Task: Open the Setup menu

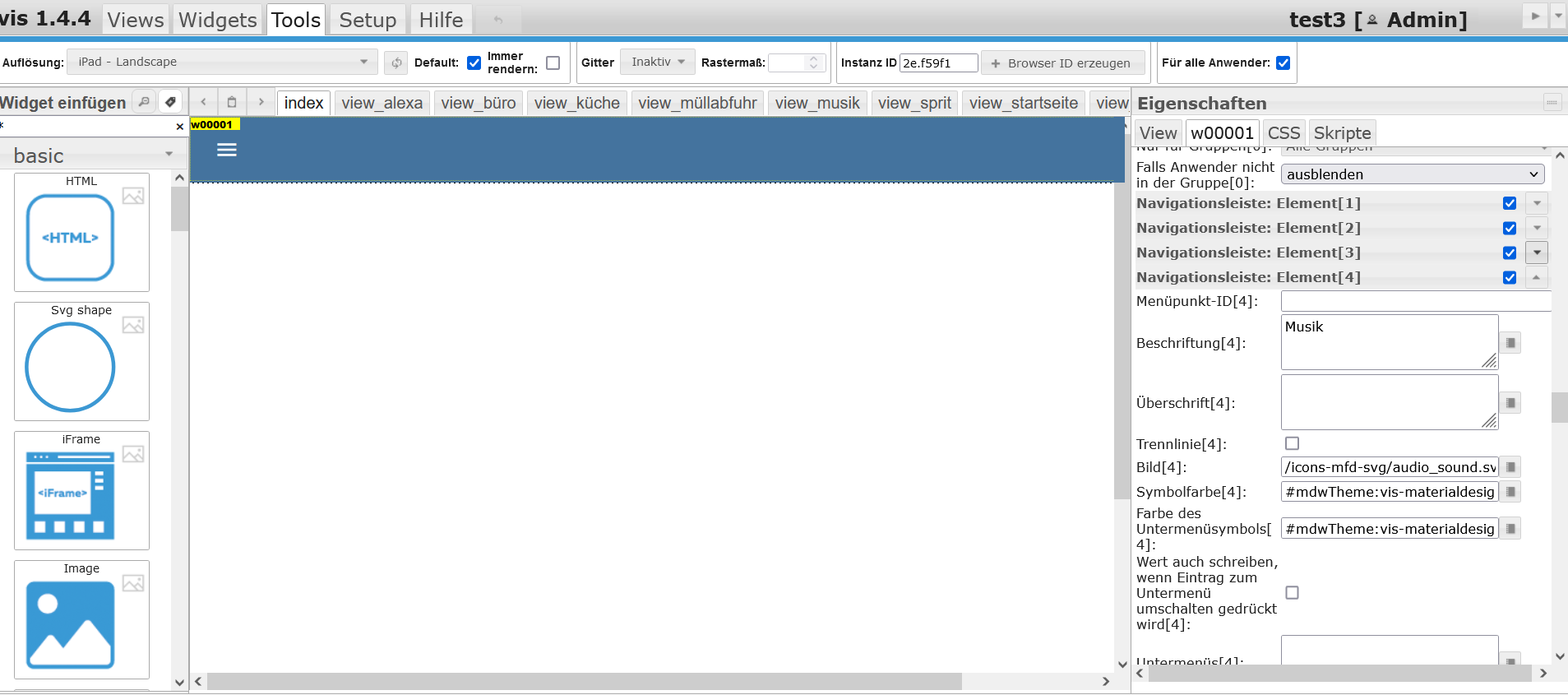Action: pyautogui.click(x=368, y=20)
